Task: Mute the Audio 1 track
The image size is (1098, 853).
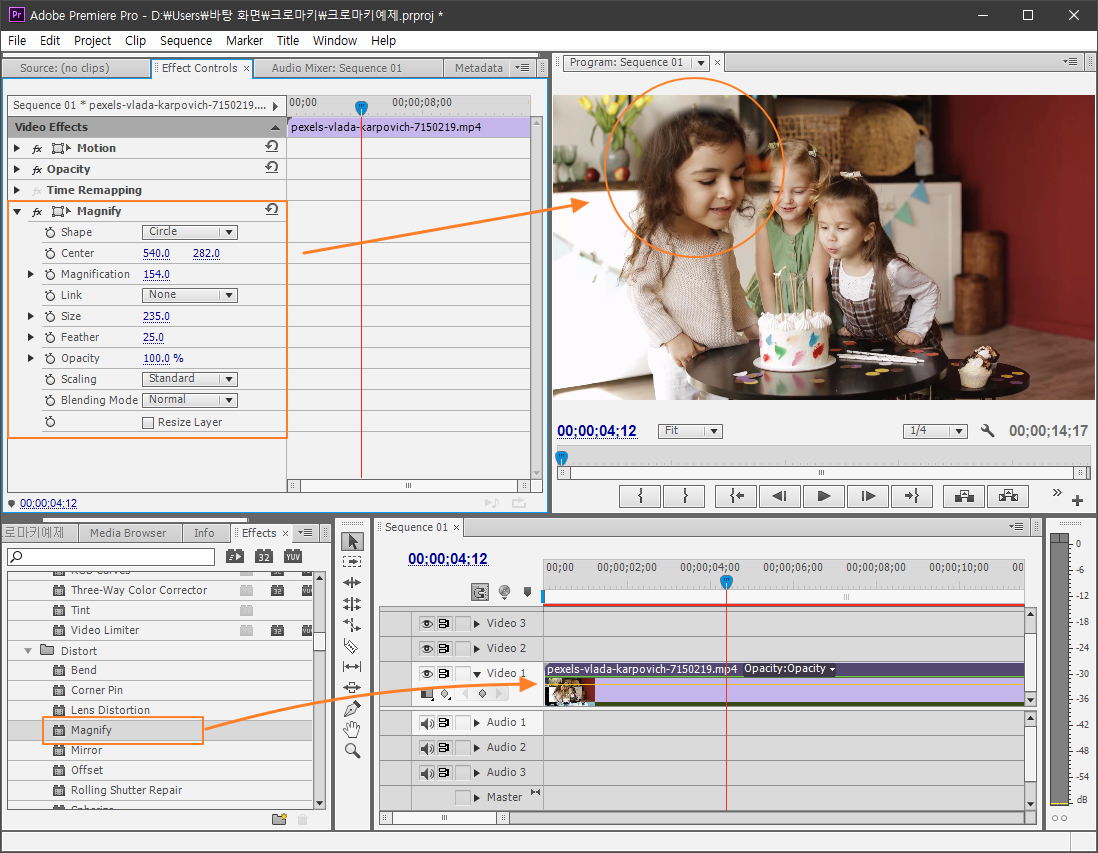Action: (426, 723)
